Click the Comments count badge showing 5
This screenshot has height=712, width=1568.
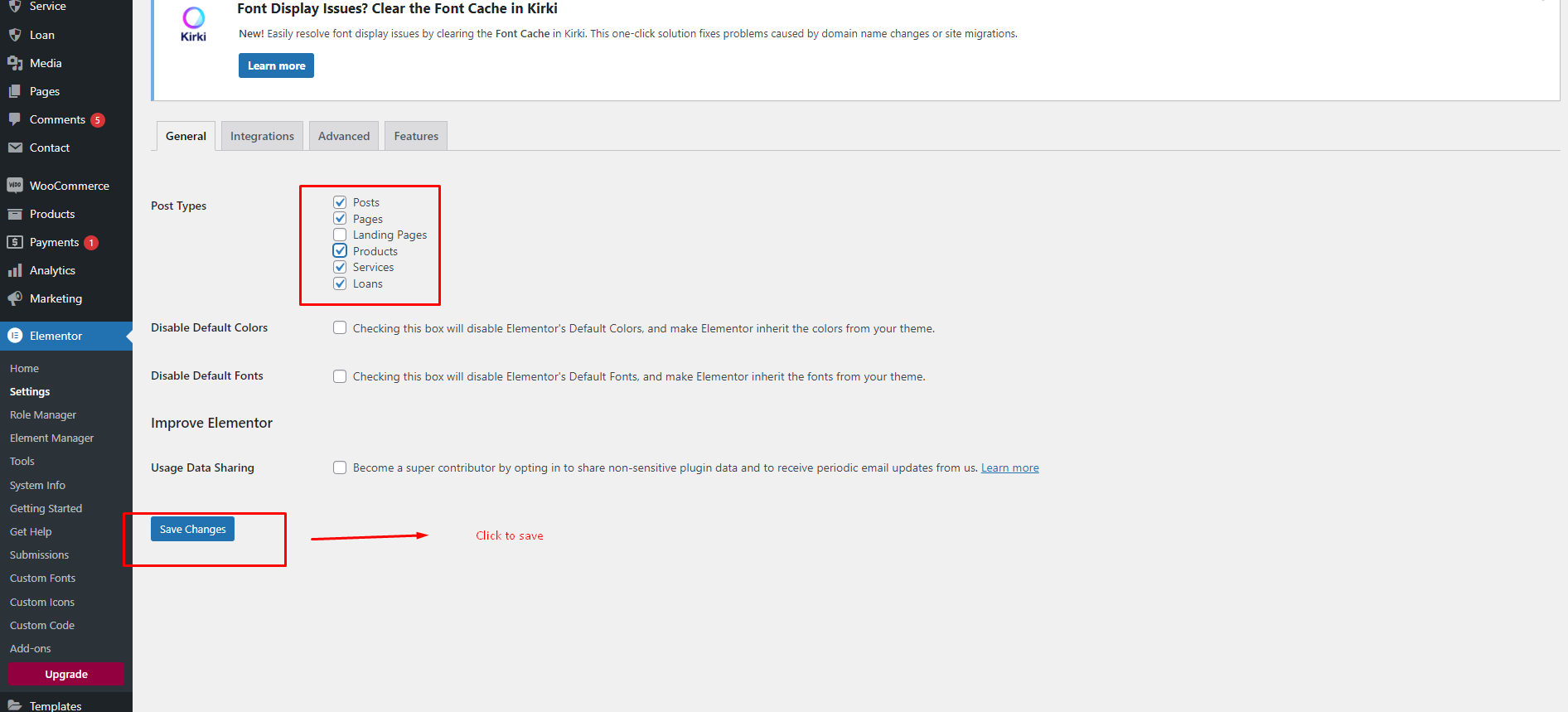(x=98, y=120)
